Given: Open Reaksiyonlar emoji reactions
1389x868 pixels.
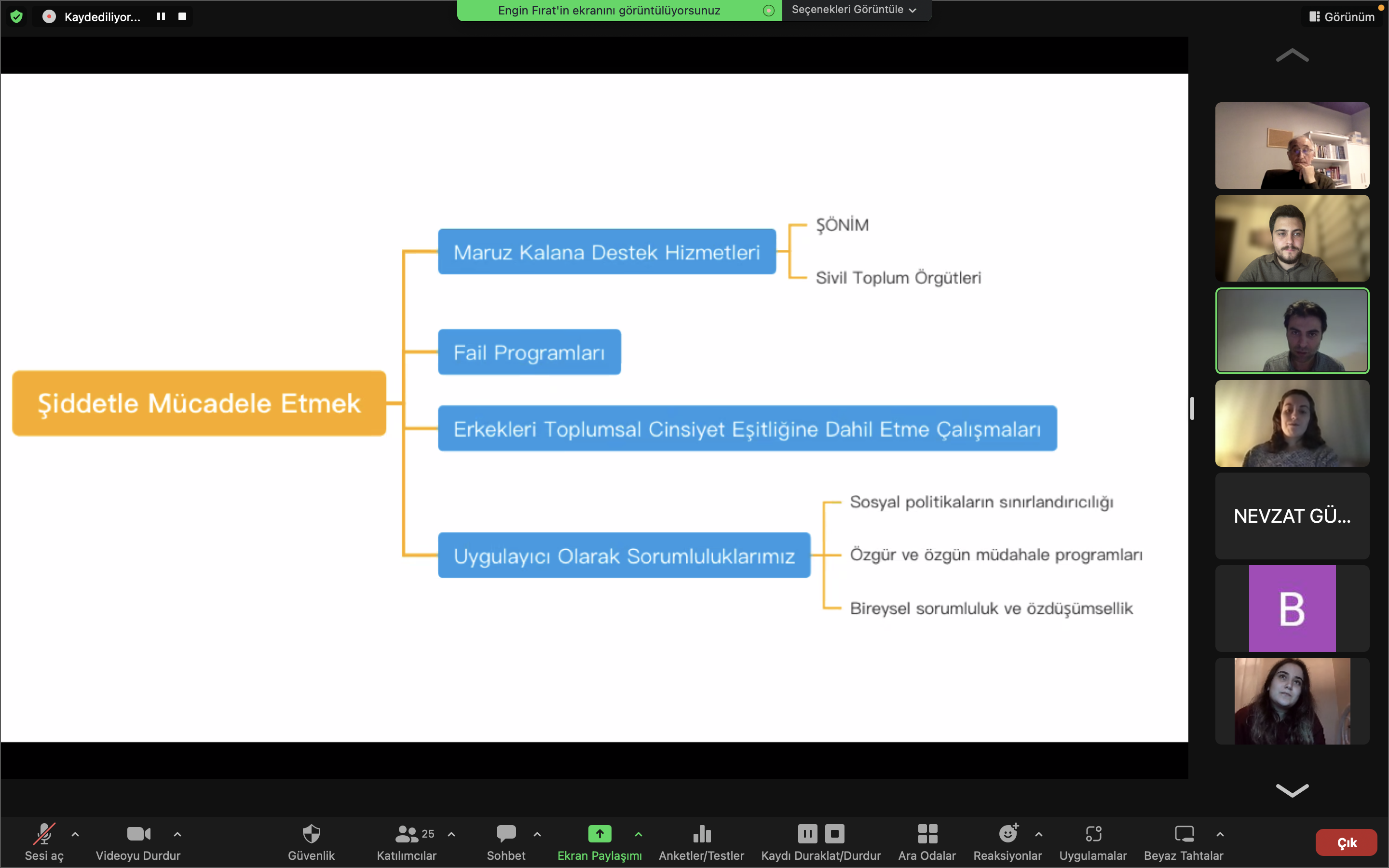Looking at the screenshot, I should (1008, 834).
